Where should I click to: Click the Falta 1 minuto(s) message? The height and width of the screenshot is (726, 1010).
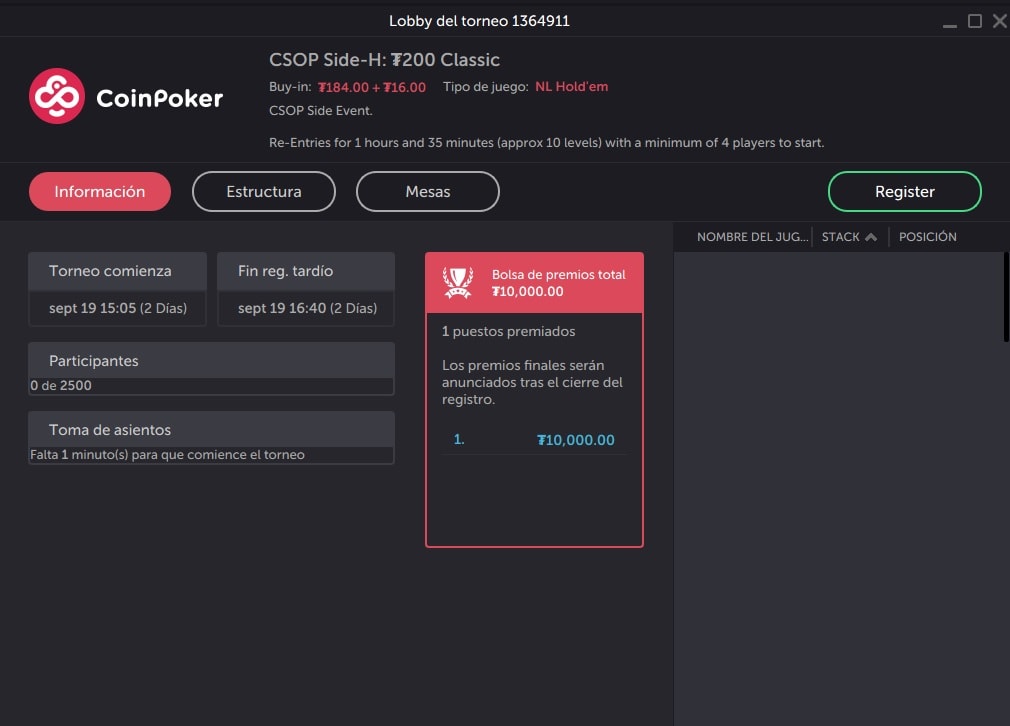pos(167,454)
